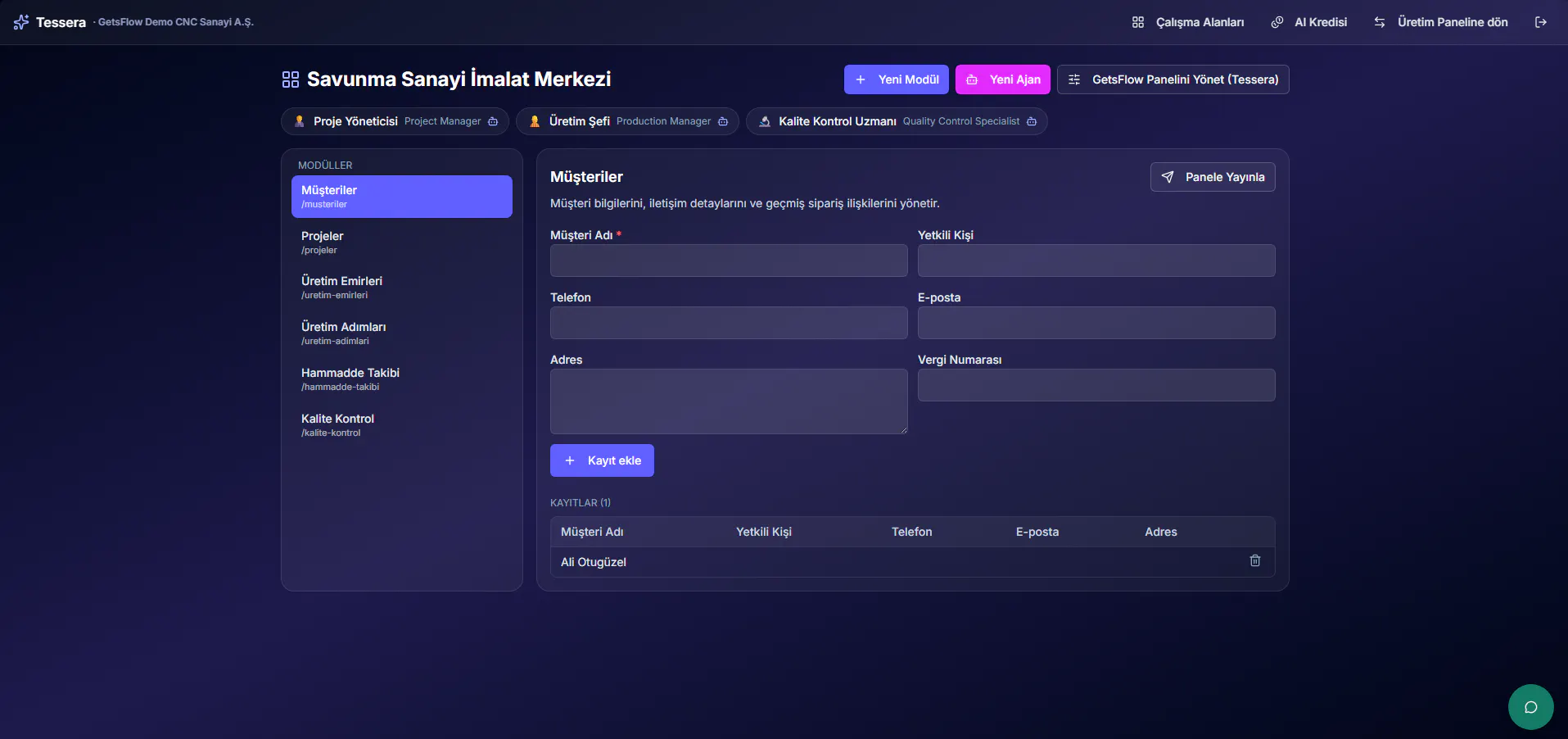Screen dimensions: 1568x739
Task: Click the E-posta column header
Action: [1037, 532]
